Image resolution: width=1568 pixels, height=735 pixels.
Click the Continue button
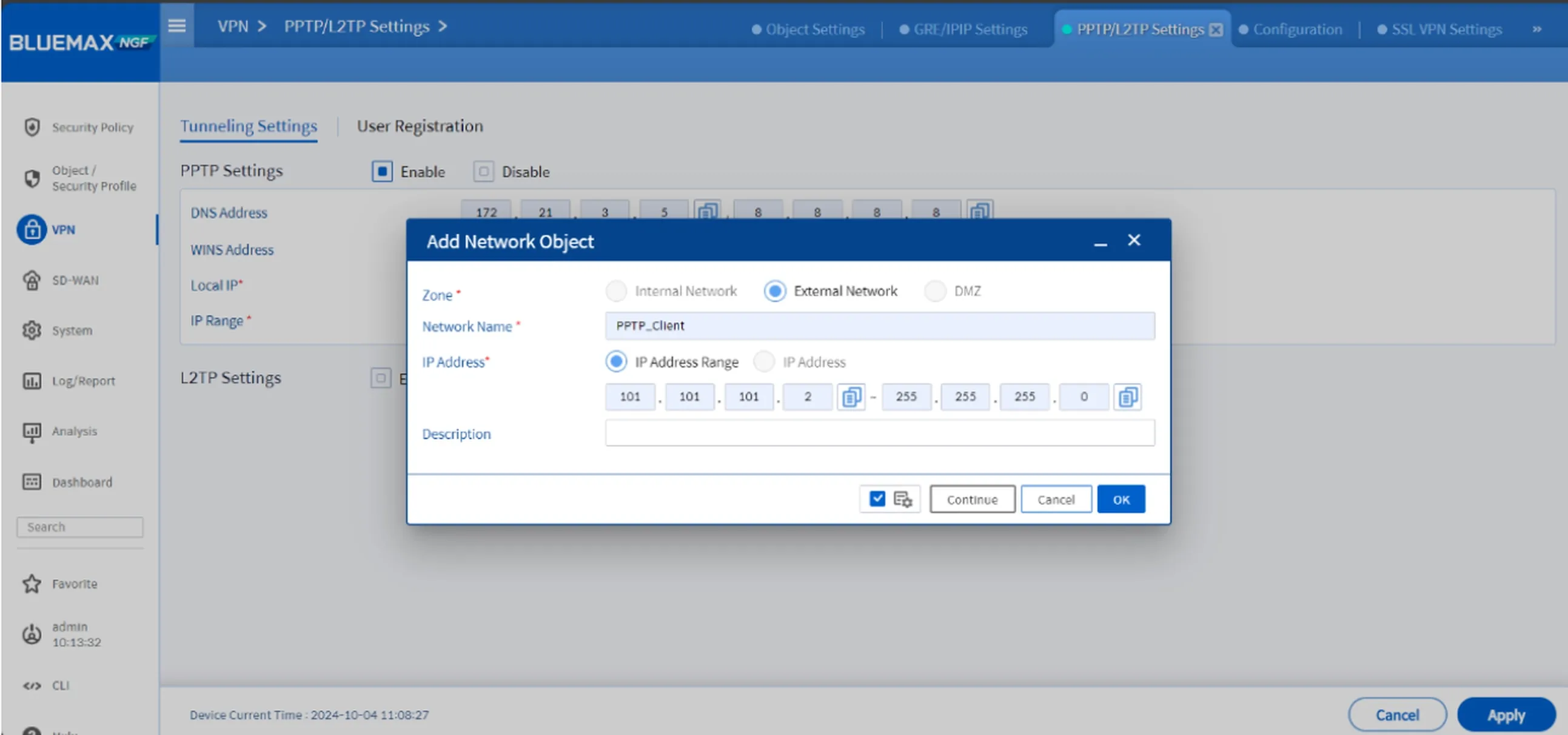coord(972,499)
